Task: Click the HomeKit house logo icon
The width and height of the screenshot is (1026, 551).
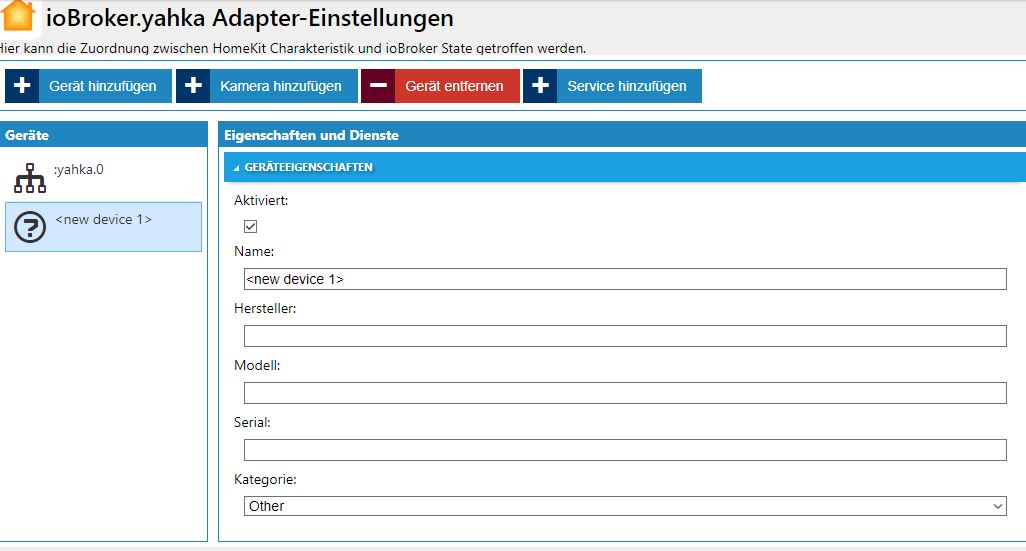Action: tap(18, 15)
